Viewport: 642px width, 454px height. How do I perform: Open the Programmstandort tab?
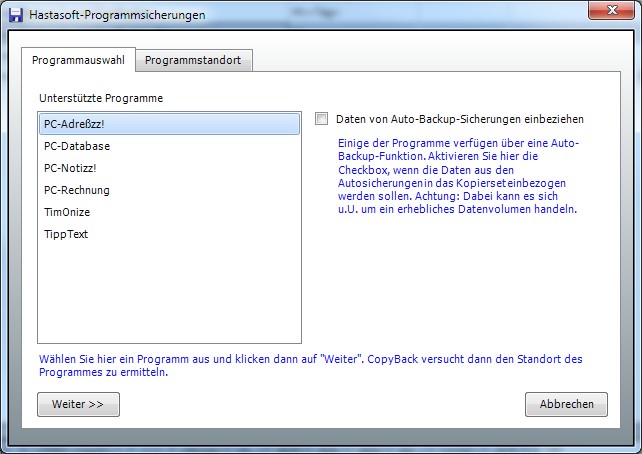pos(193,60)
